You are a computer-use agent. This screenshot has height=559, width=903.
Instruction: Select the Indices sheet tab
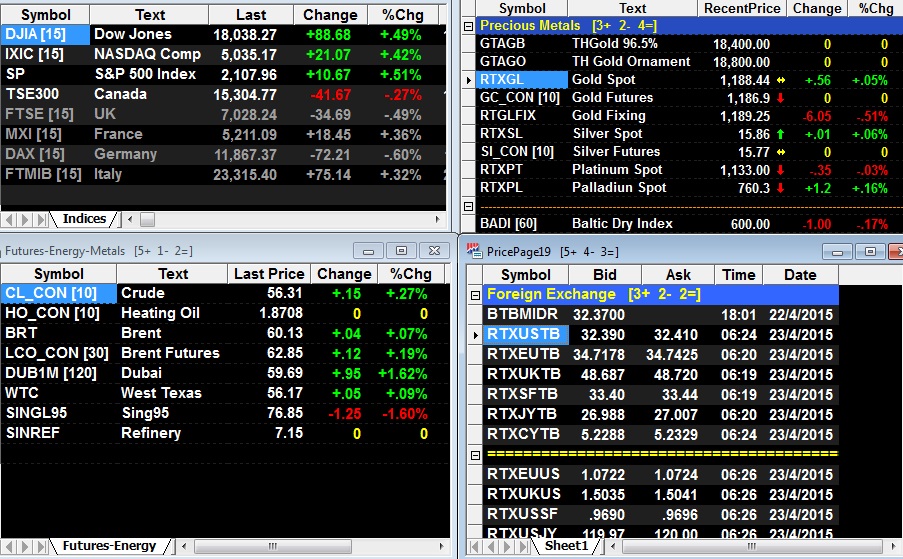coord(84,219)
